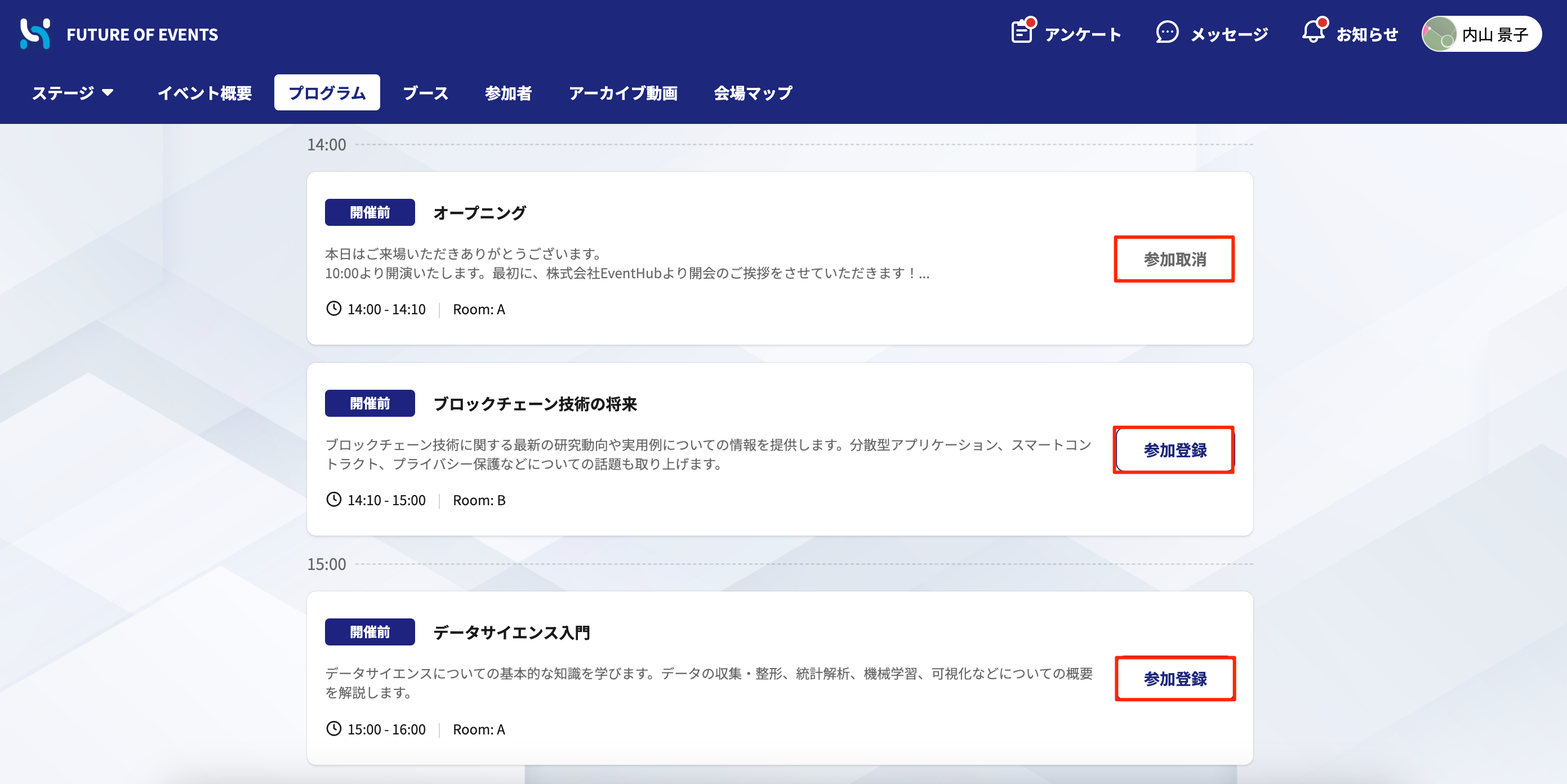Viewport: 1567px width, 784px height.
Task: Click the 開催前 badge on オープニング
Action: (370, 212)
